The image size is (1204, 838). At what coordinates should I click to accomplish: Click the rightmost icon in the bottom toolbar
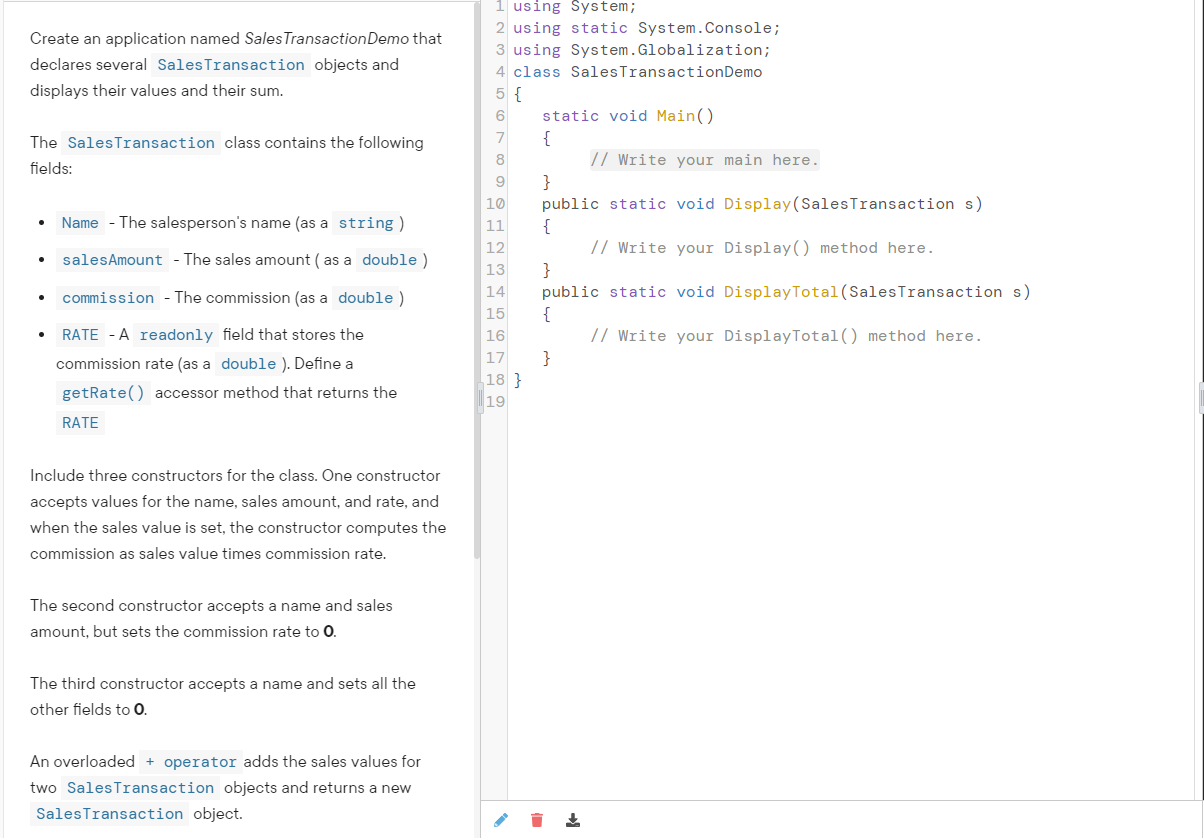(572, 819)
